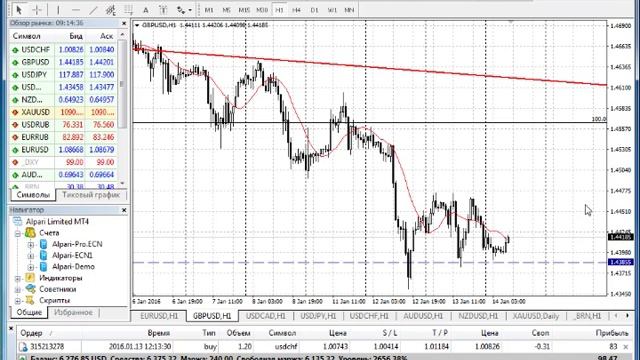The width and height of the screenshot is (640, 360).
Task: Switch to USDCHF,H1 chart tab
Action: 369,316
